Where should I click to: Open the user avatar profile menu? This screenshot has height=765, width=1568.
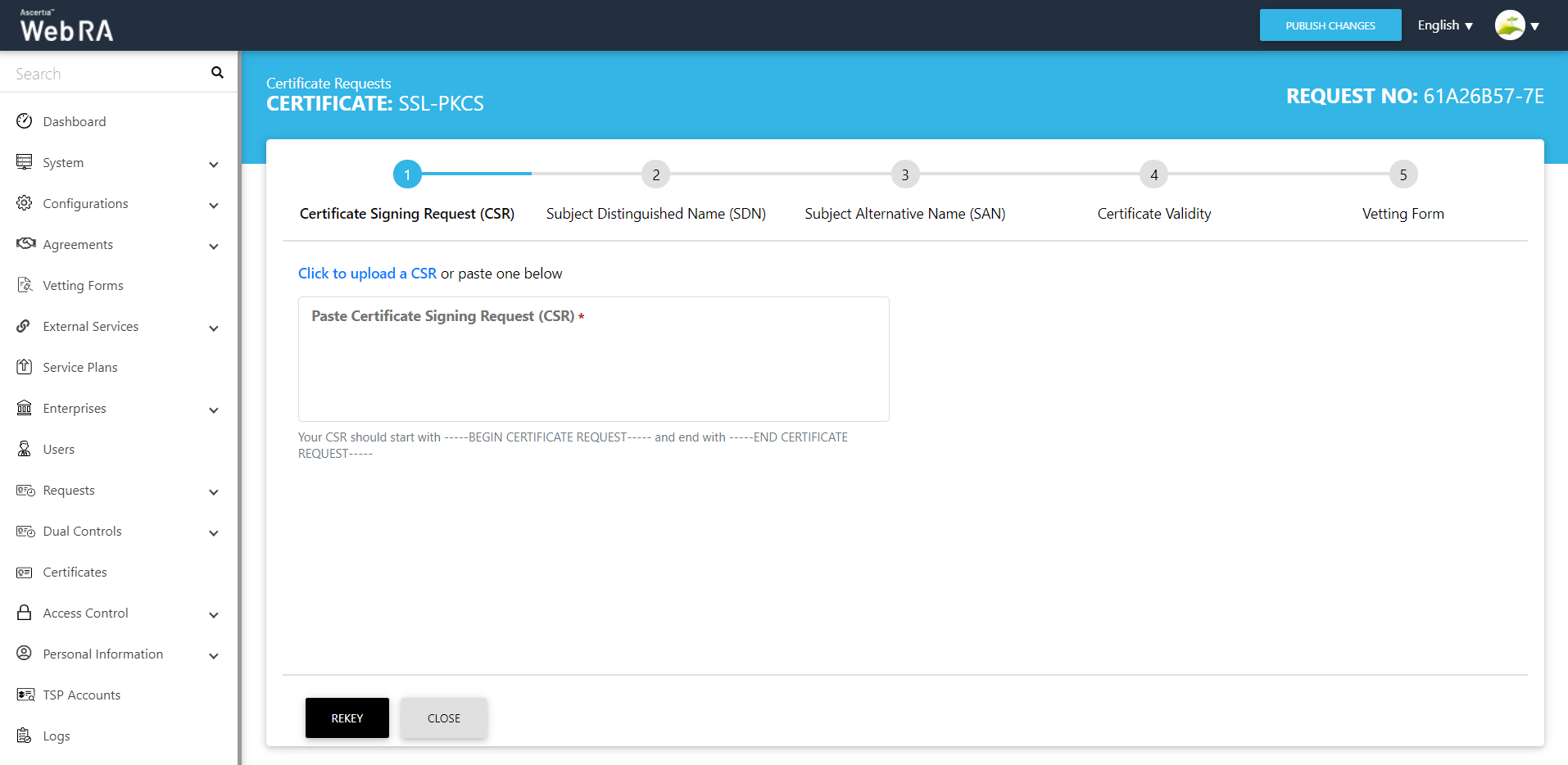pyautogui.click(x=1516, y=25)
